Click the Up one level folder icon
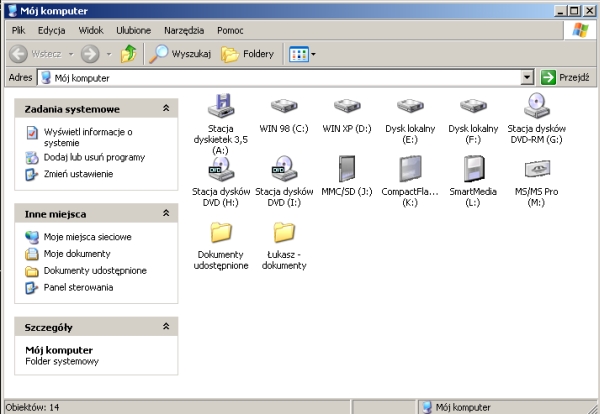 pyautogui.click(x=129, y=54)
